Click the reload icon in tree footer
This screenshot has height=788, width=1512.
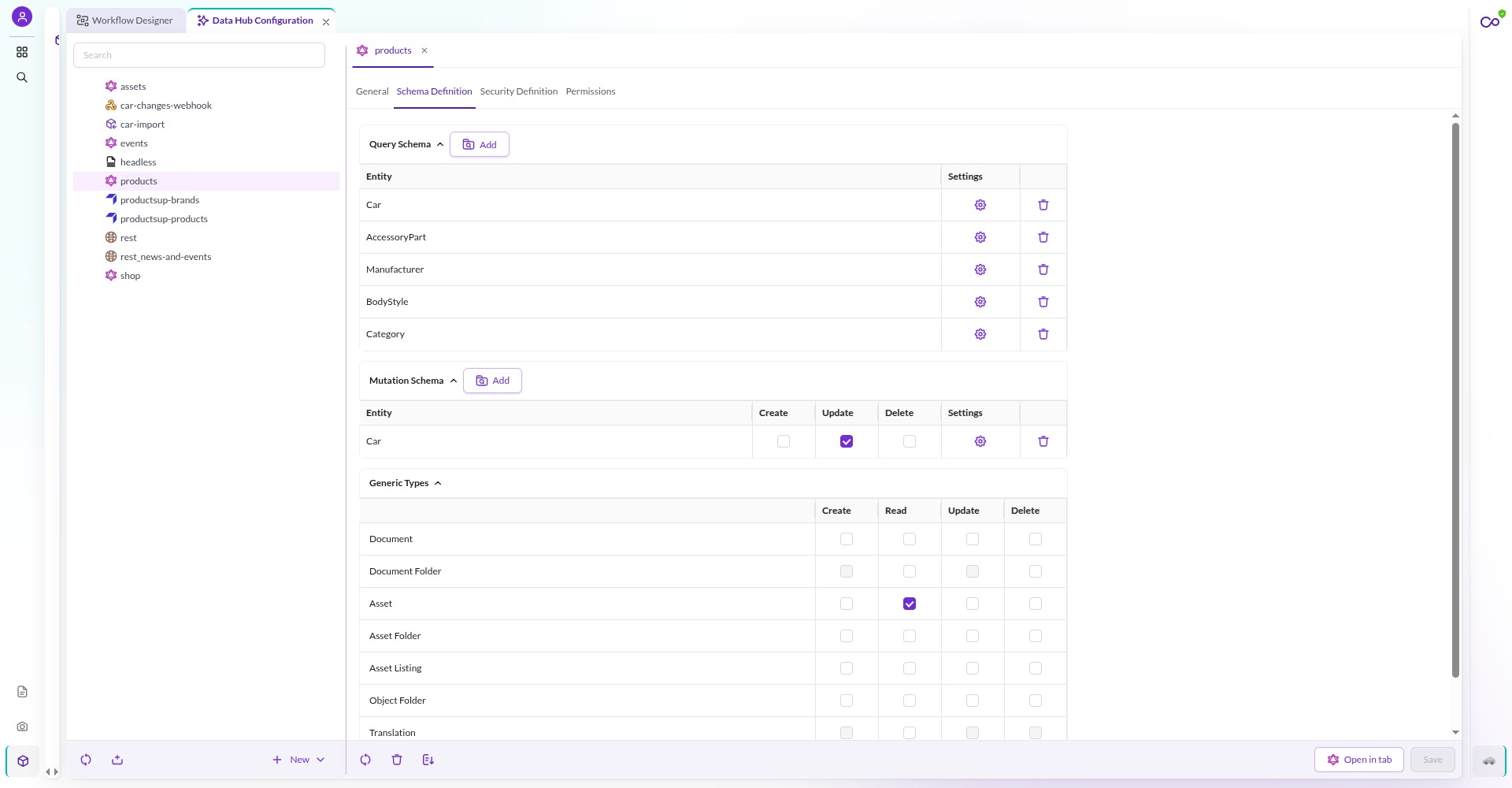pyautogui.click(x=86, y=760)
